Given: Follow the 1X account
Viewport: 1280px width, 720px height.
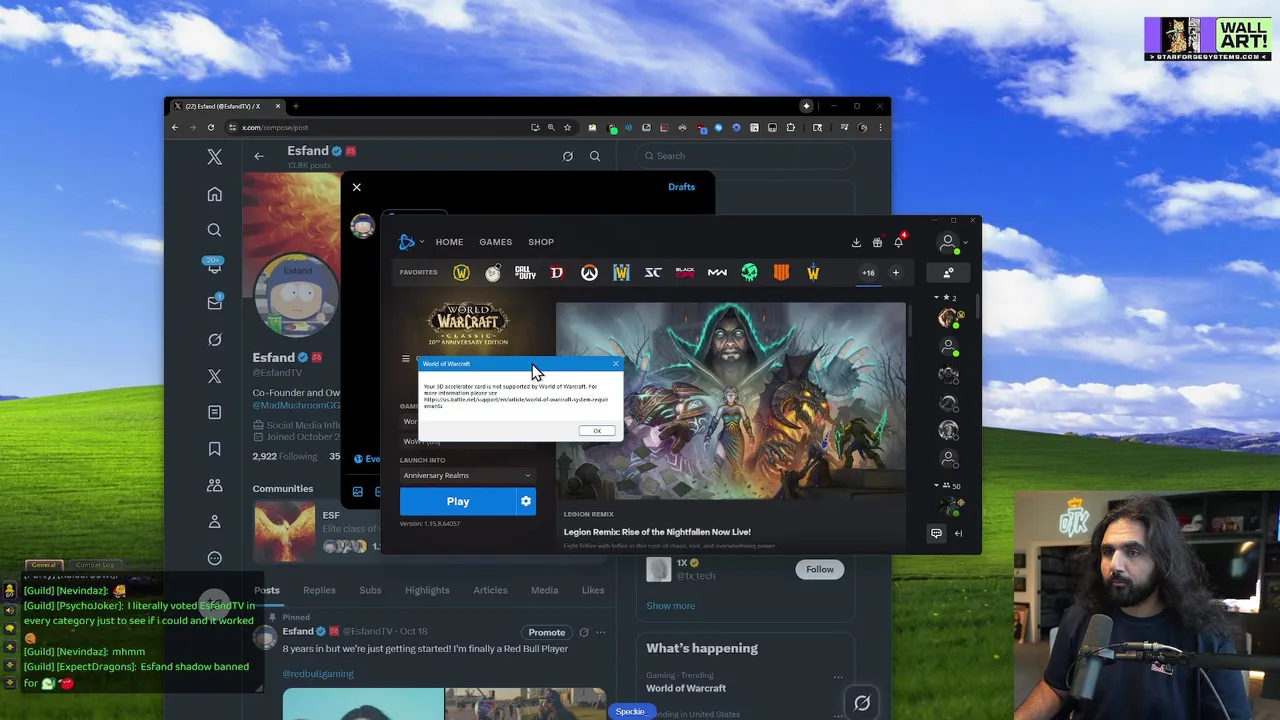Looking at the screenshot, I should coord(819,569).
